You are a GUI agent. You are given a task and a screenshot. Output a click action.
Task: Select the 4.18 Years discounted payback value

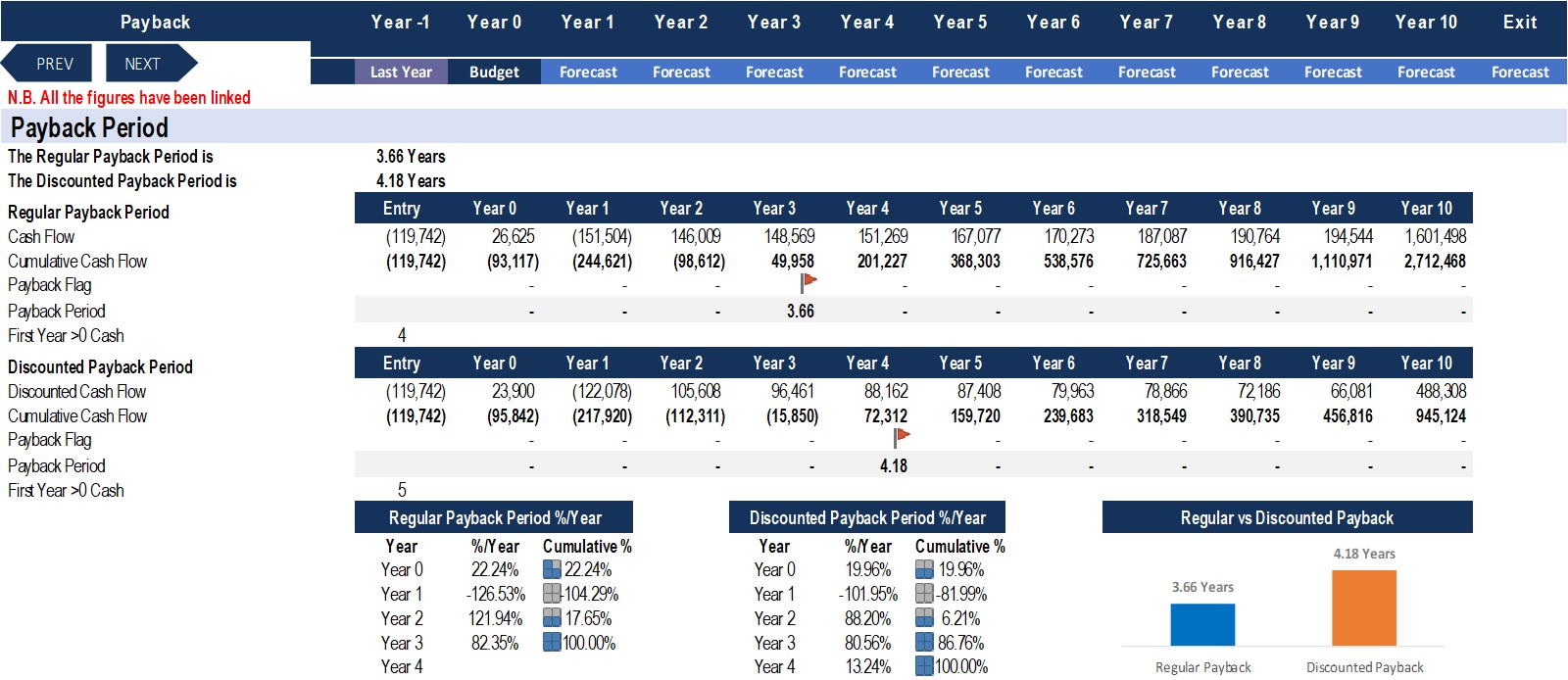(411, 180)
